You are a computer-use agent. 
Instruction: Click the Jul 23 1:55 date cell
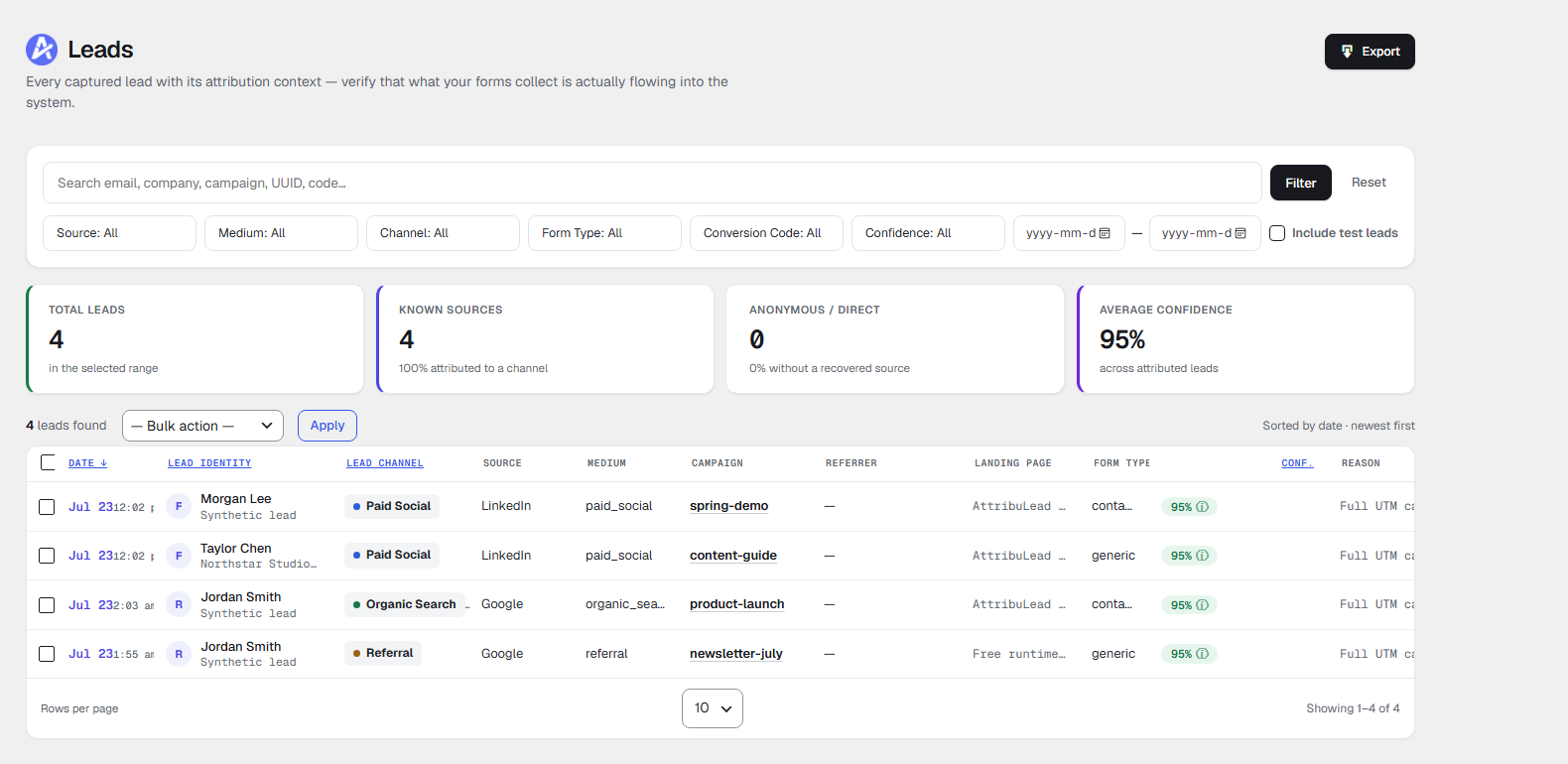coord(111,654)
